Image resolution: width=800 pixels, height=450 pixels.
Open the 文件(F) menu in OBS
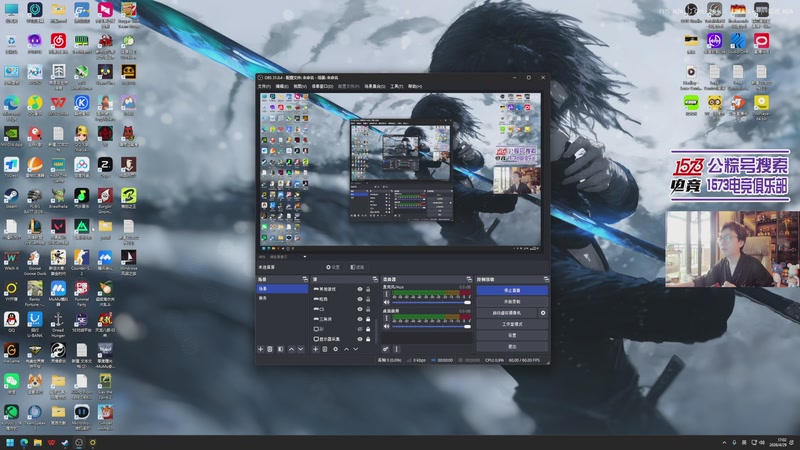coord(264,86)
